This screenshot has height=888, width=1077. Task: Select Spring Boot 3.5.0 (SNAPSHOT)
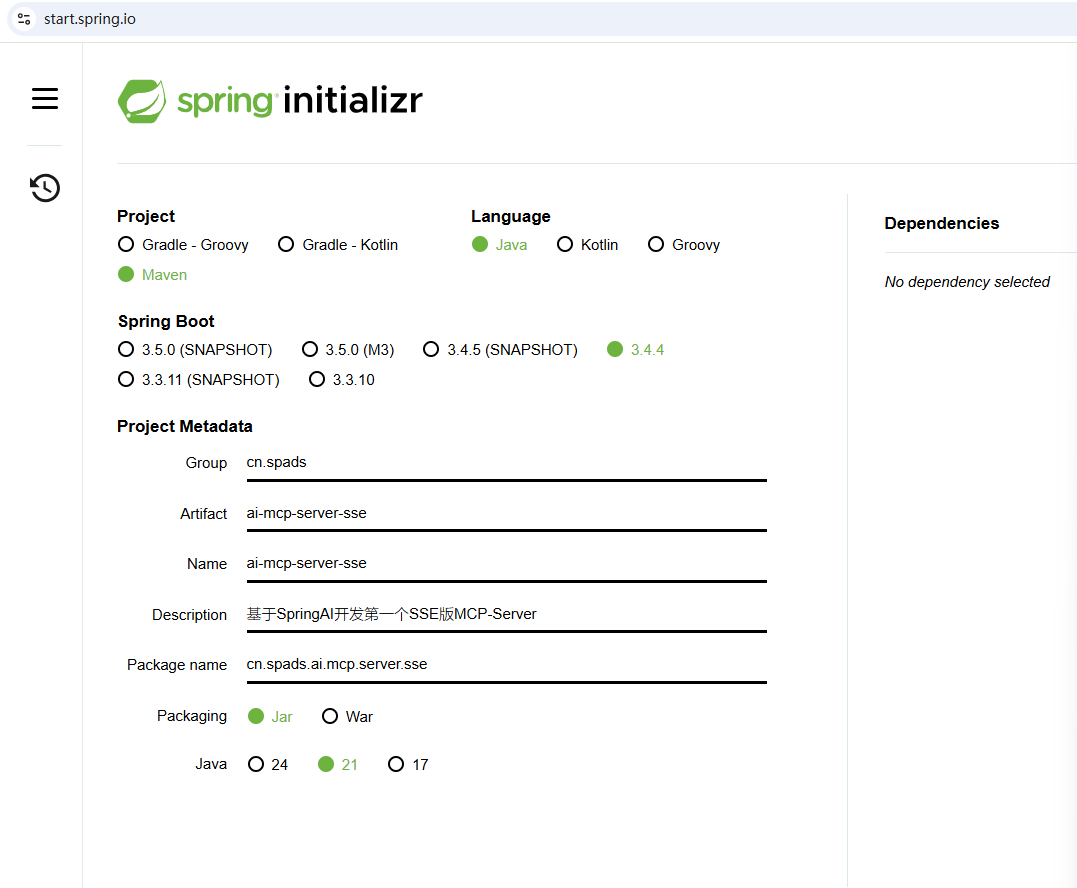pos(195,350)
